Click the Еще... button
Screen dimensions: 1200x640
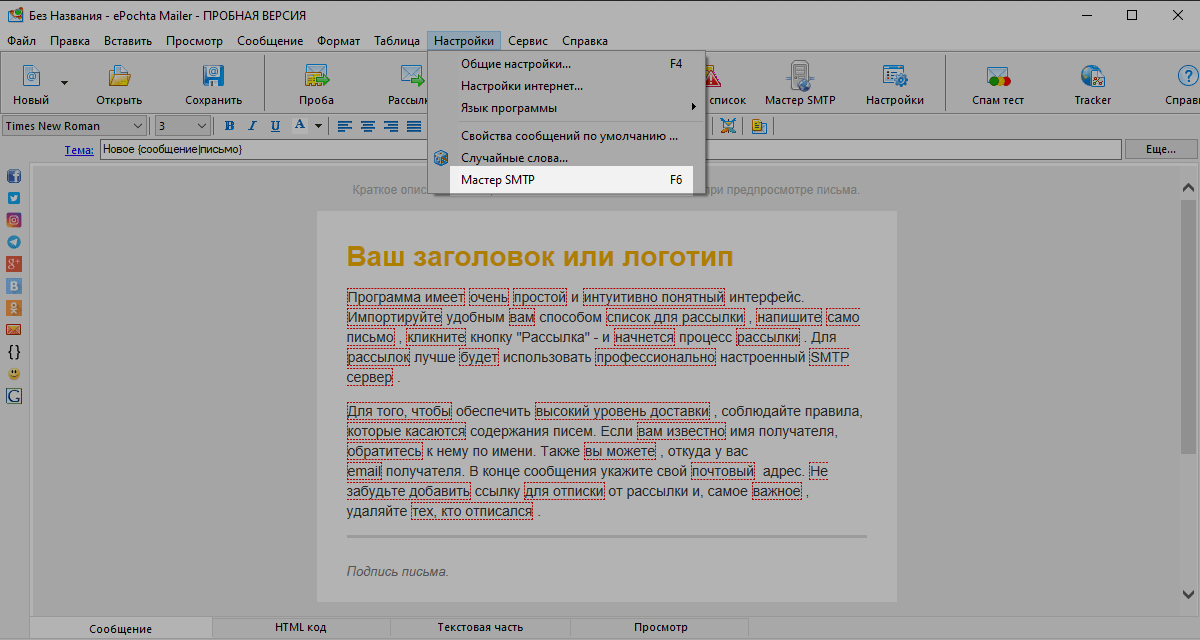pos(1160,149)
